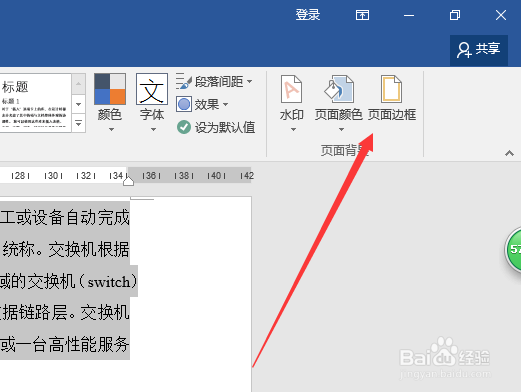Click the line "据链路层。交换机"
Screen dimensions: 521x392
point(65,312)
